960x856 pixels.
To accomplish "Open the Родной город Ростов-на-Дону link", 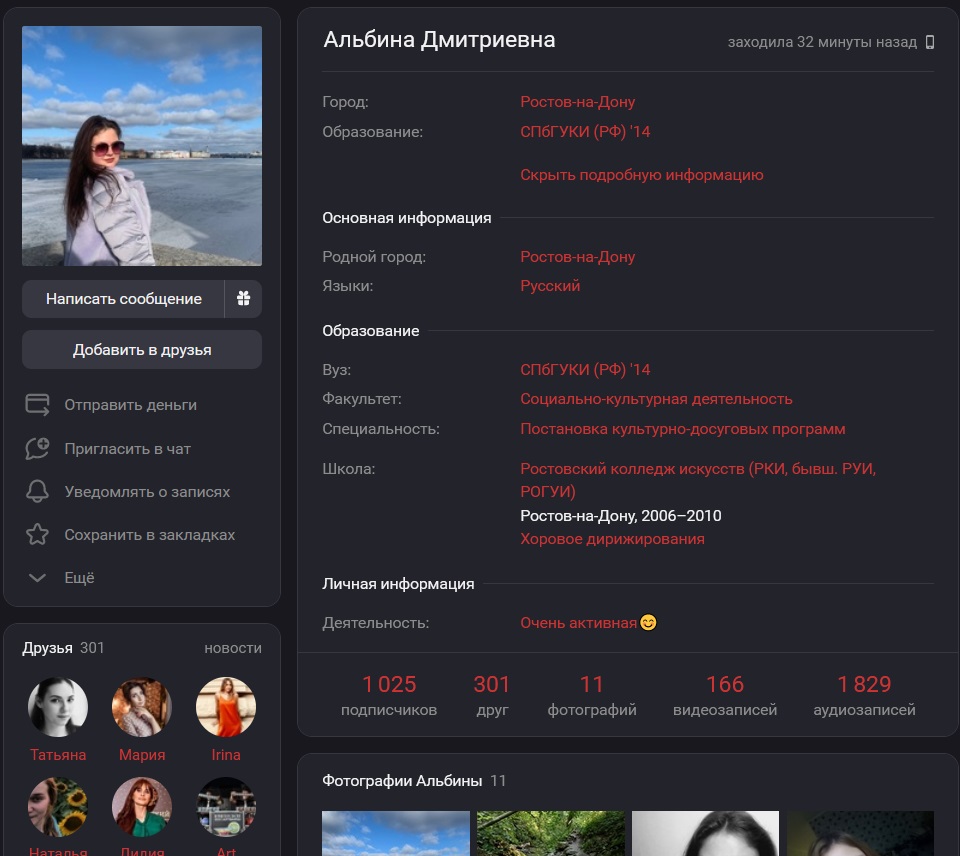I will pos(577,257).
